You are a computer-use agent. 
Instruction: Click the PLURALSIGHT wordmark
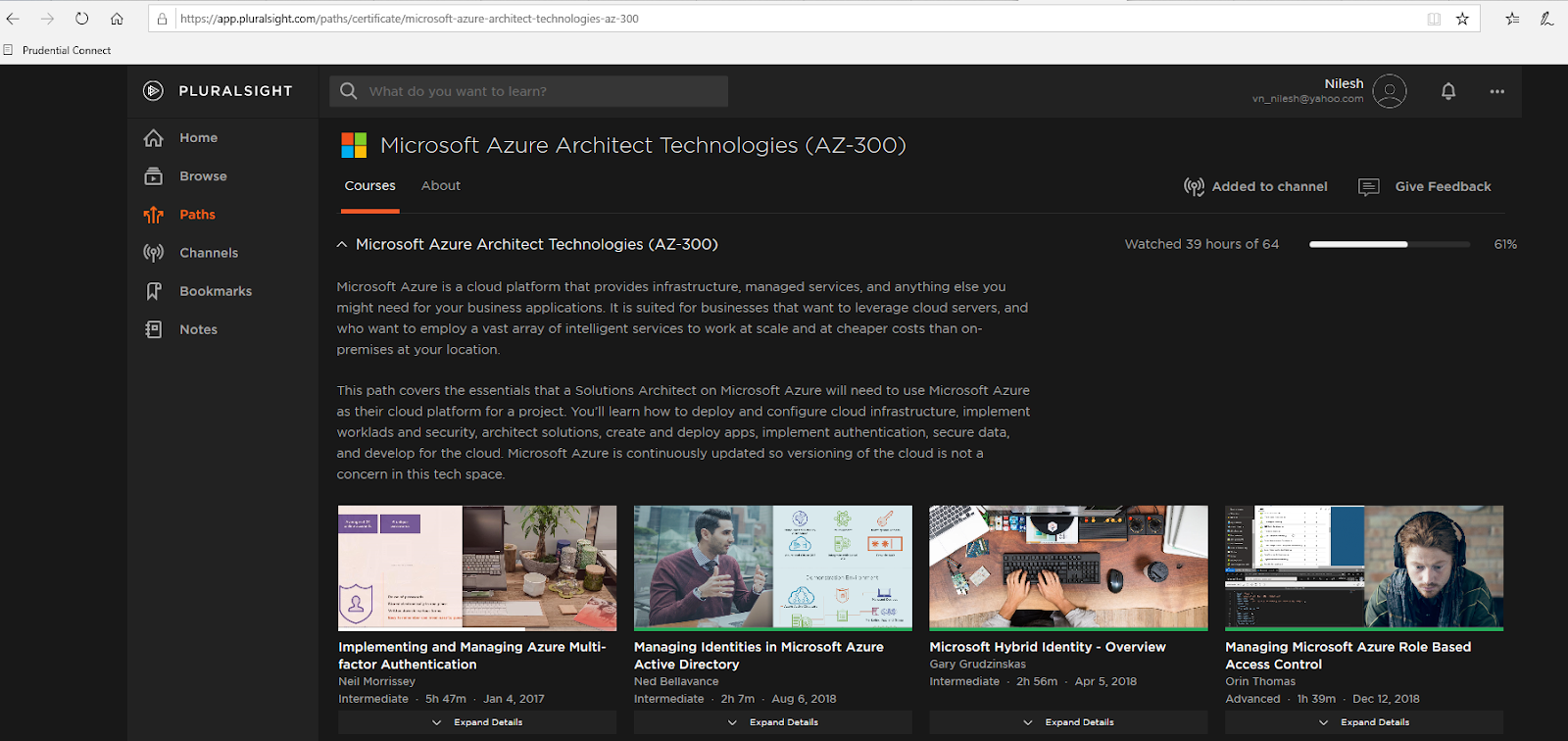(235, 91)
